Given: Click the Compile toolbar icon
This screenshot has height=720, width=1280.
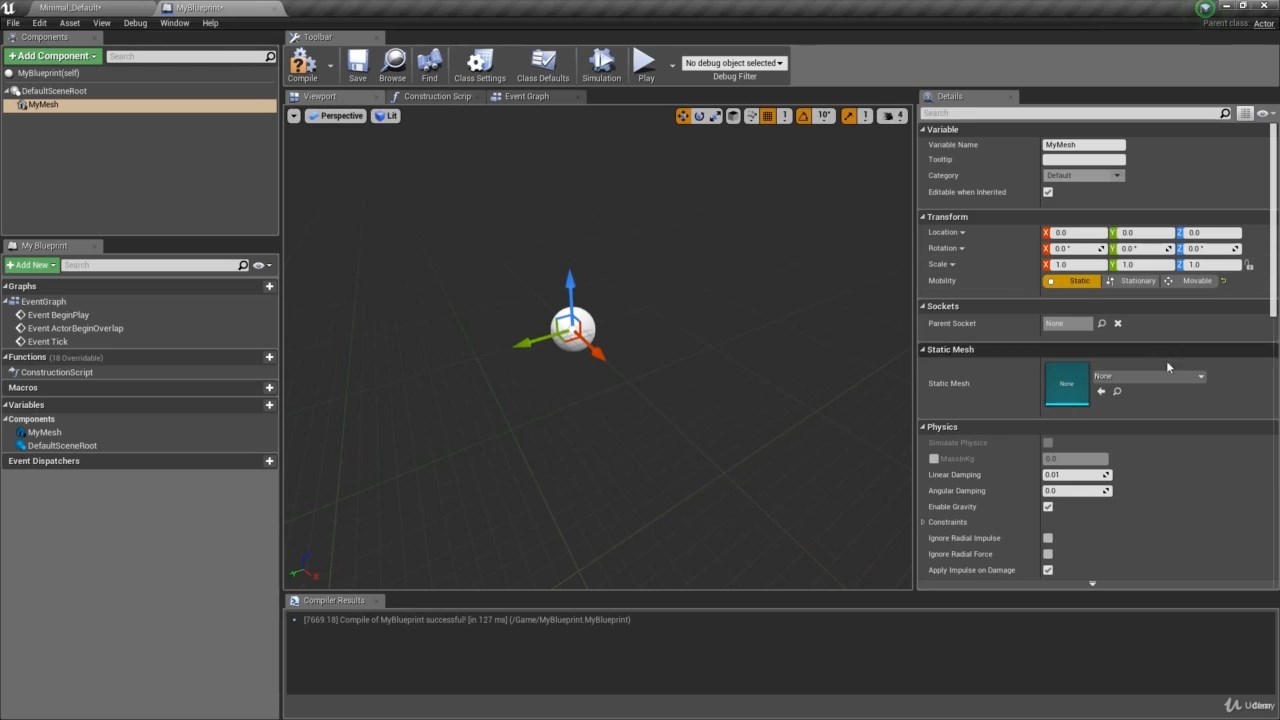Looking at the screenshot, I should tap(303, 64).
